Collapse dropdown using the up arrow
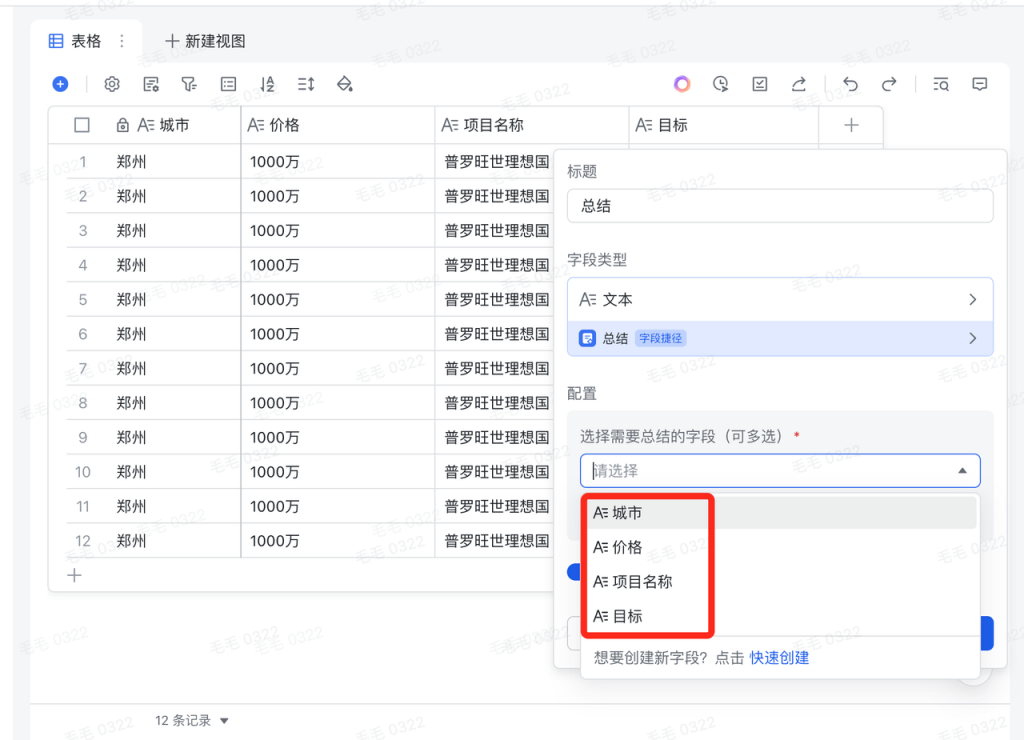The width and height of the screenshot is (1024, 740). coord(962,471)
